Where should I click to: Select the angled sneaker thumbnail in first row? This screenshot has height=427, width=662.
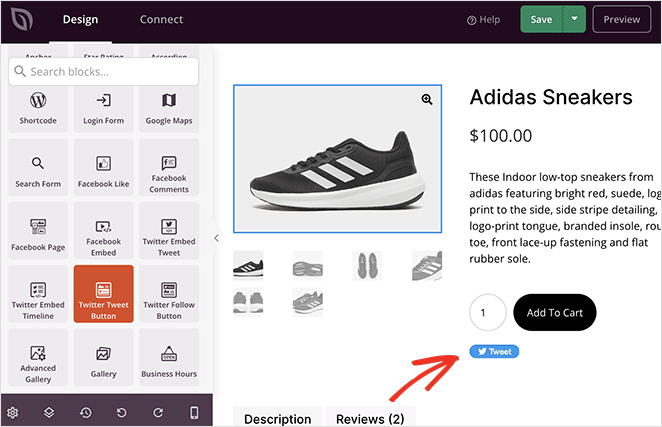coord(427,265)
